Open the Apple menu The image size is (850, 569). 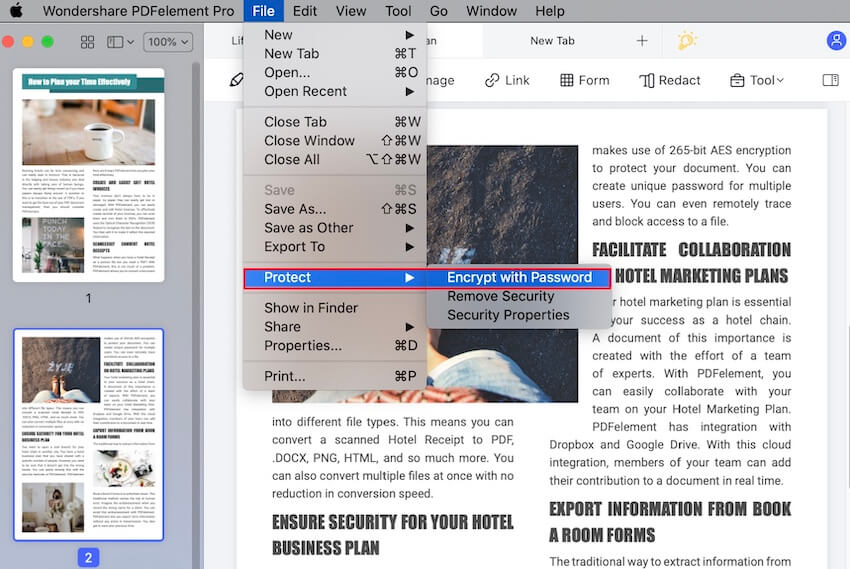click(x=16, y=10)
